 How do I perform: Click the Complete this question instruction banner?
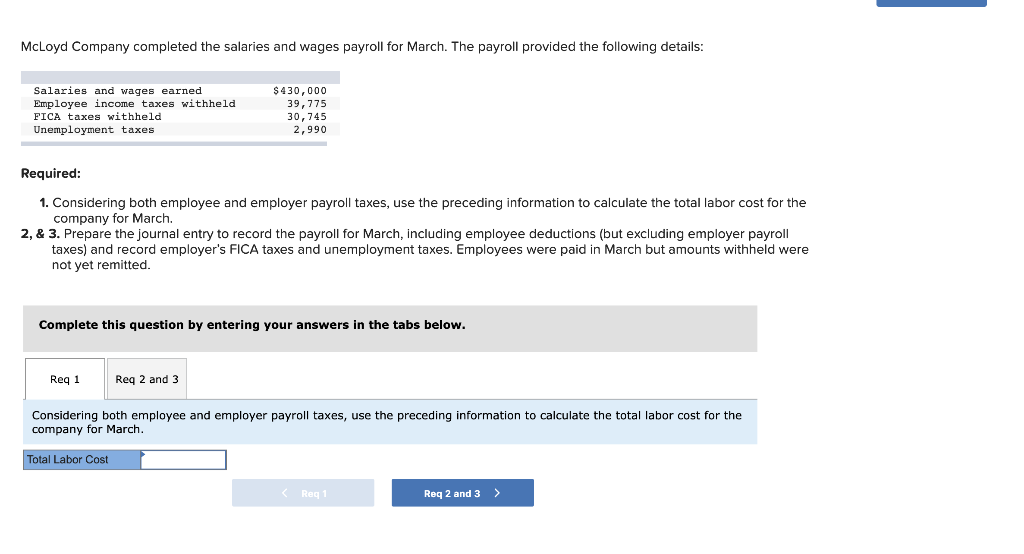[x=390, y=329]
